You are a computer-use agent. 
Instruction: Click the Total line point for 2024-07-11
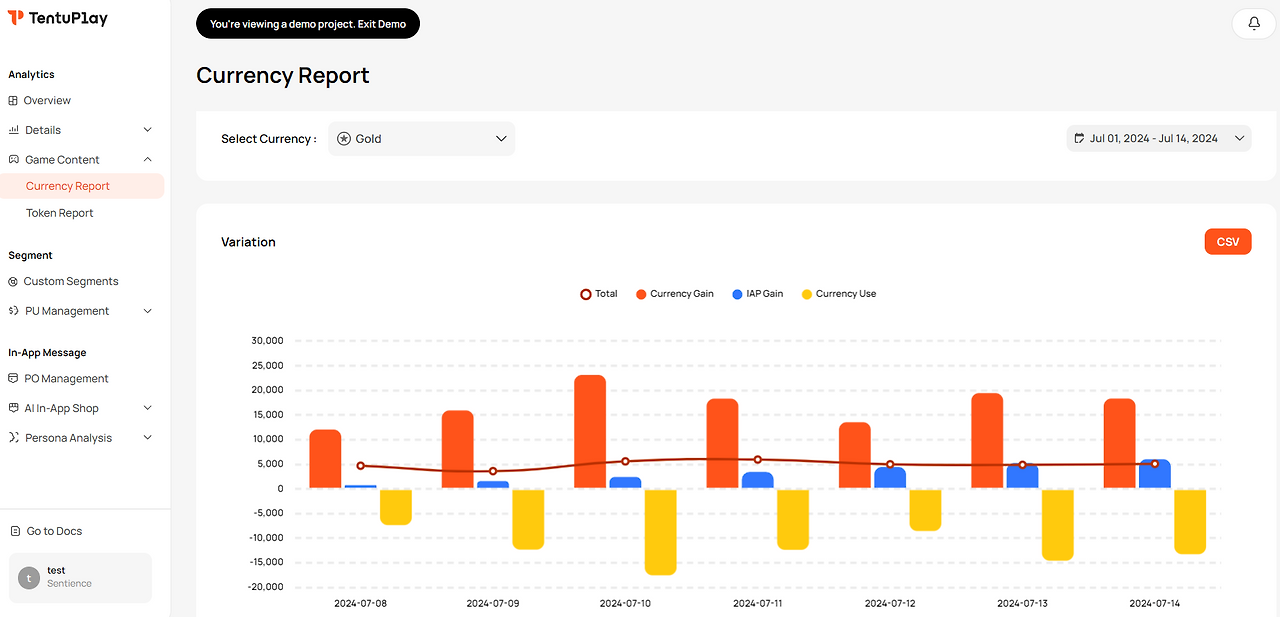point(757,460)
